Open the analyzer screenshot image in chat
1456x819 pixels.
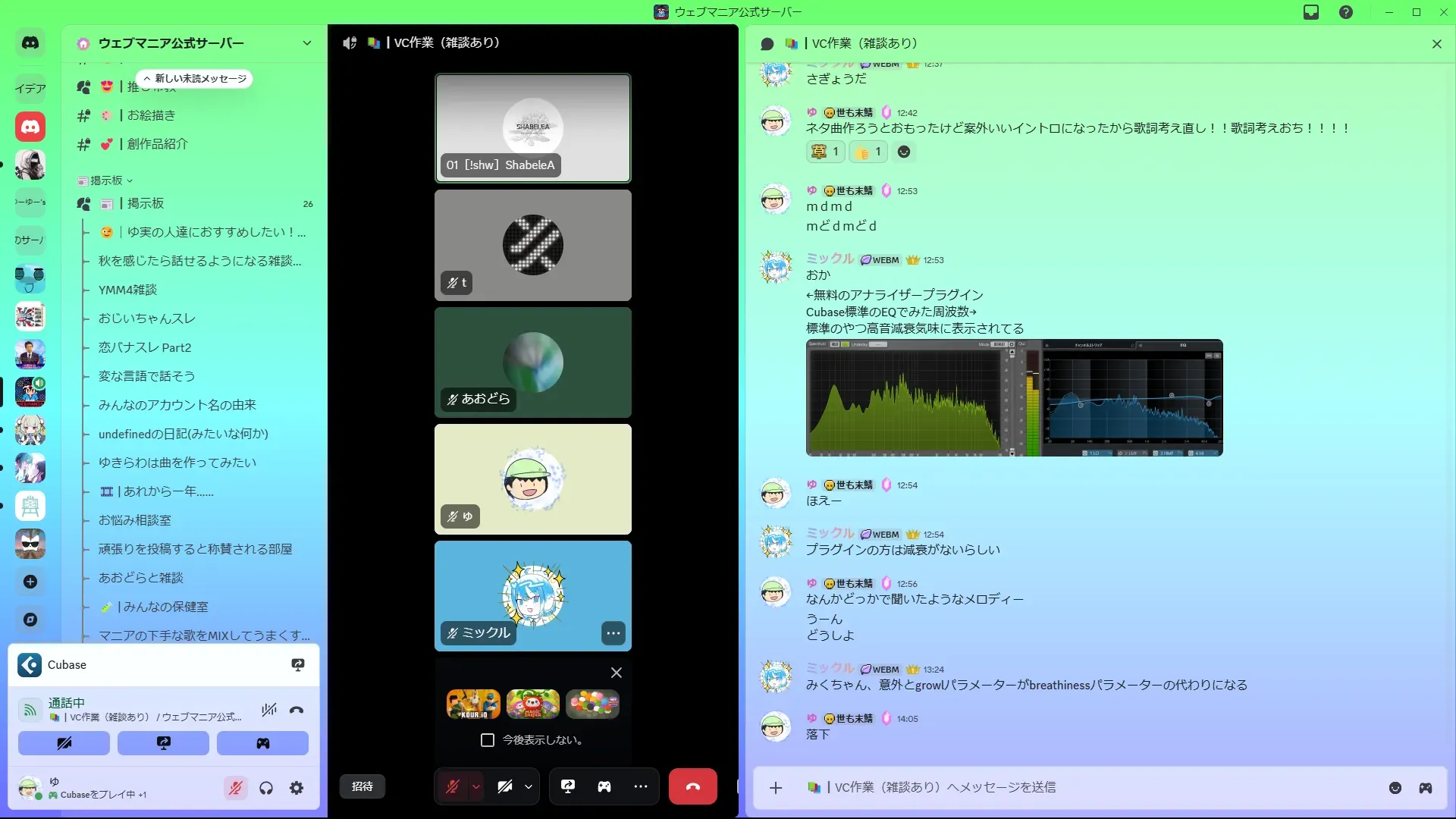1014,397
